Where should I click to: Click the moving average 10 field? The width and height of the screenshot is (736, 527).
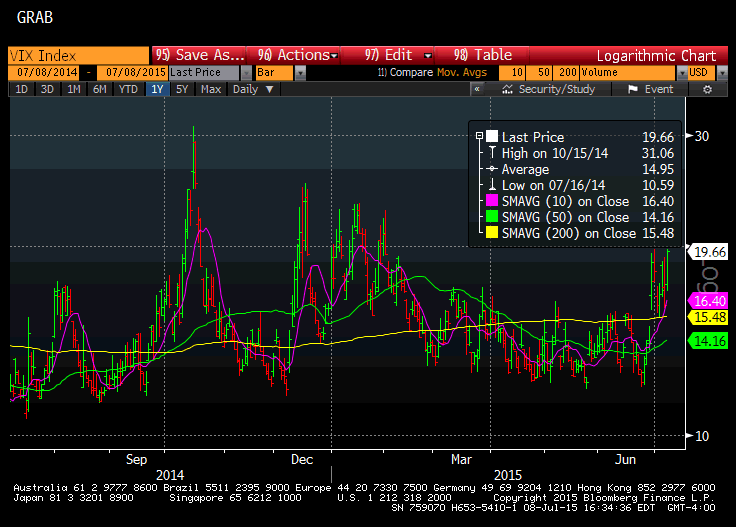click(x=512, y=72)
